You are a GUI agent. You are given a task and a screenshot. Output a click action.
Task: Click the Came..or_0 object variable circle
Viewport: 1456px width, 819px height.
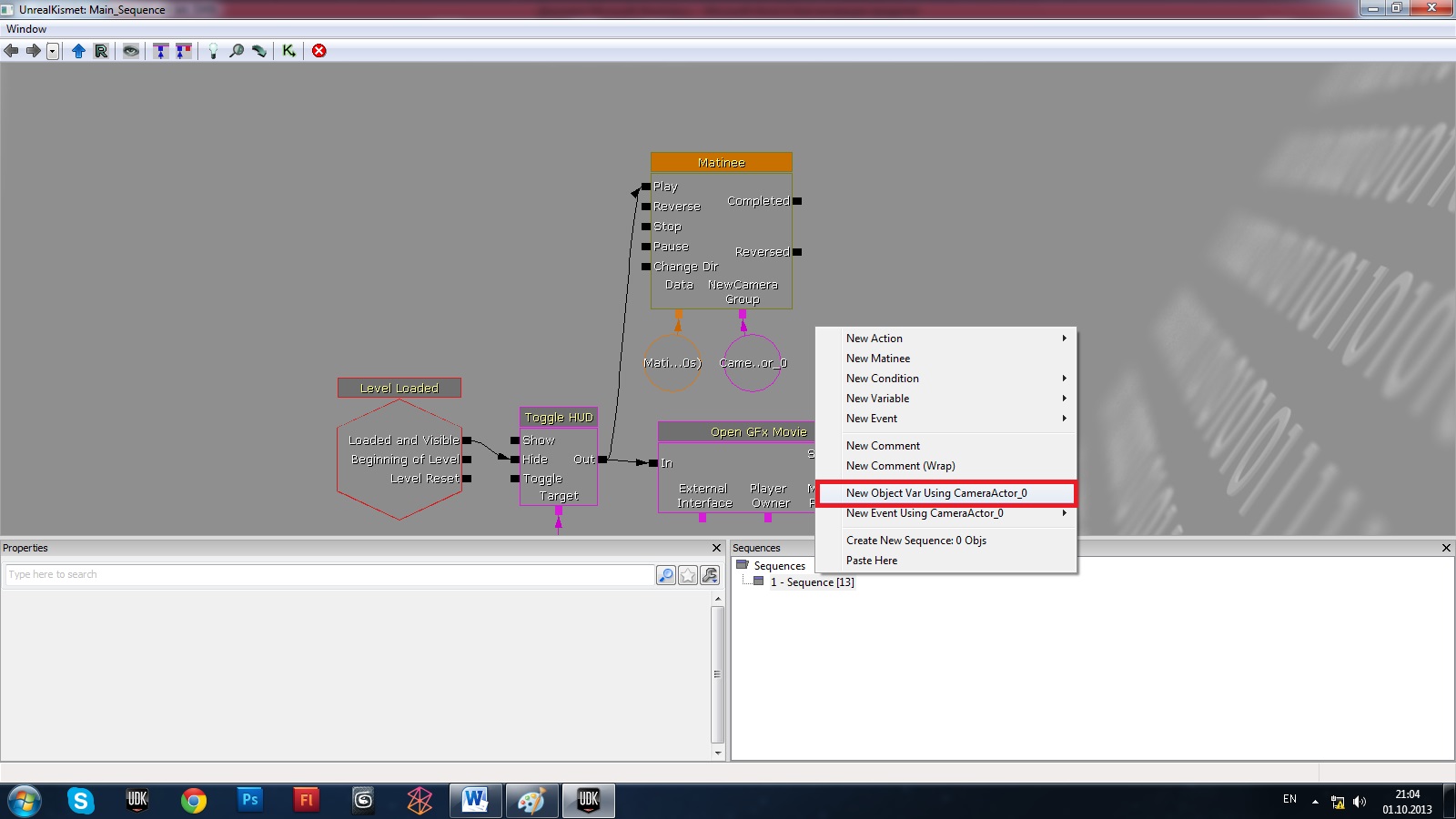click(753, 363)
